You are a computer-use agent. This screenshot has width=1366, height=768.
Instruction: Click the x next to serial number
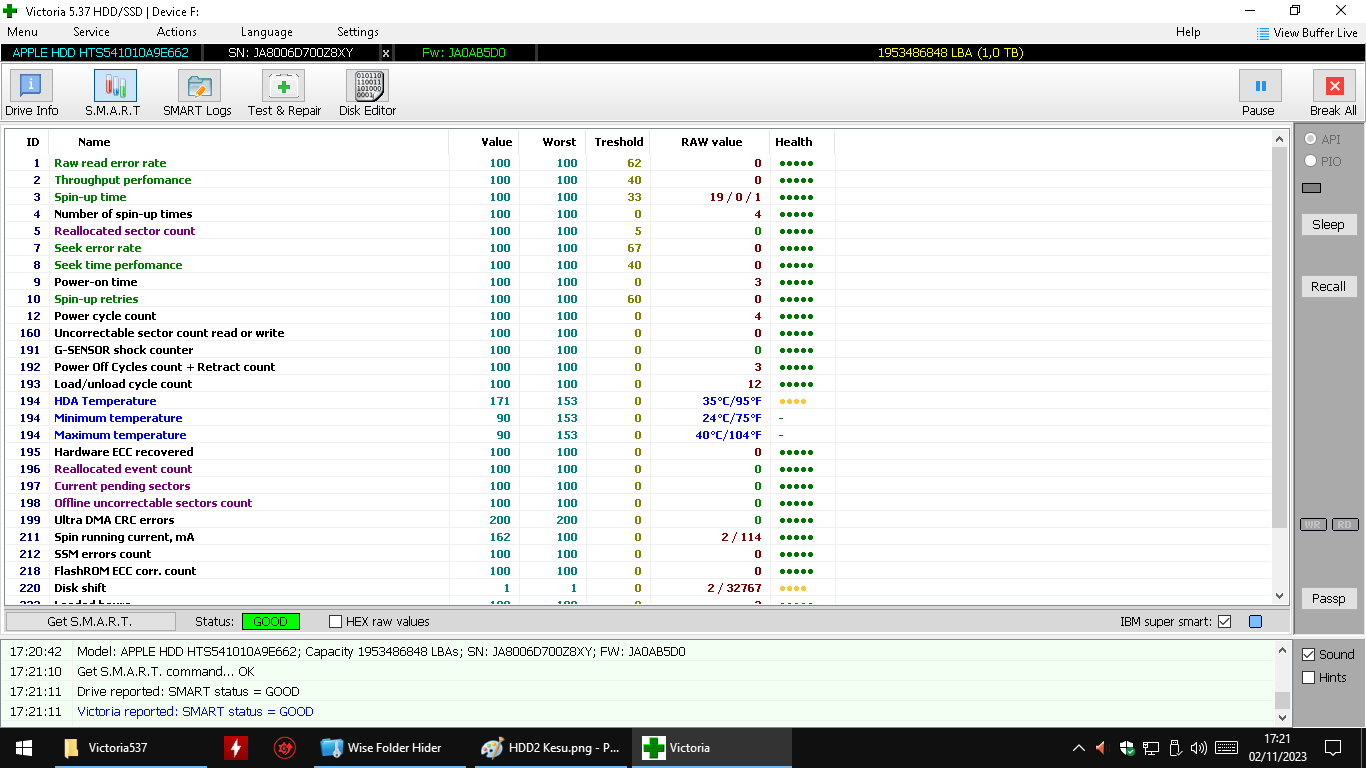[x=386, y=53]
